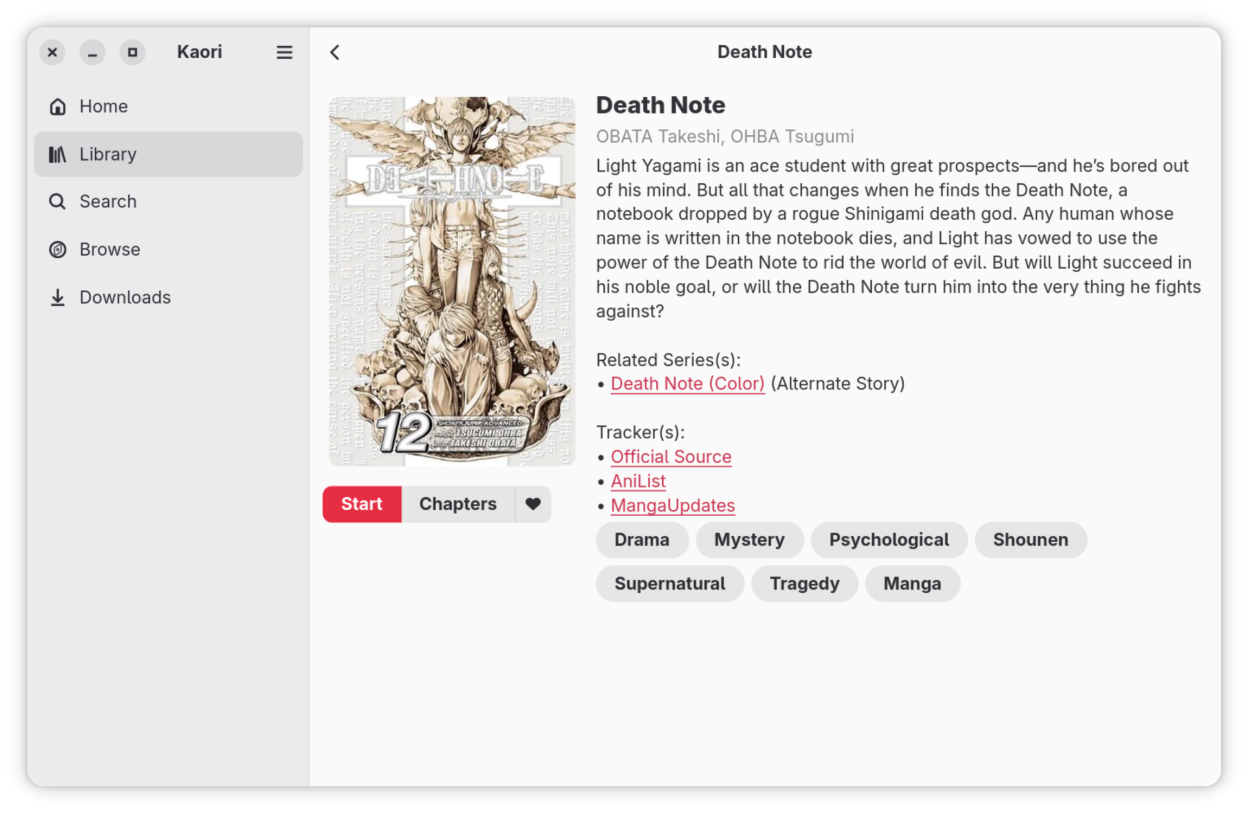Screen dimensions: 1248x813
Task: Go back using the header arrow
Action: tap(335, 52)
